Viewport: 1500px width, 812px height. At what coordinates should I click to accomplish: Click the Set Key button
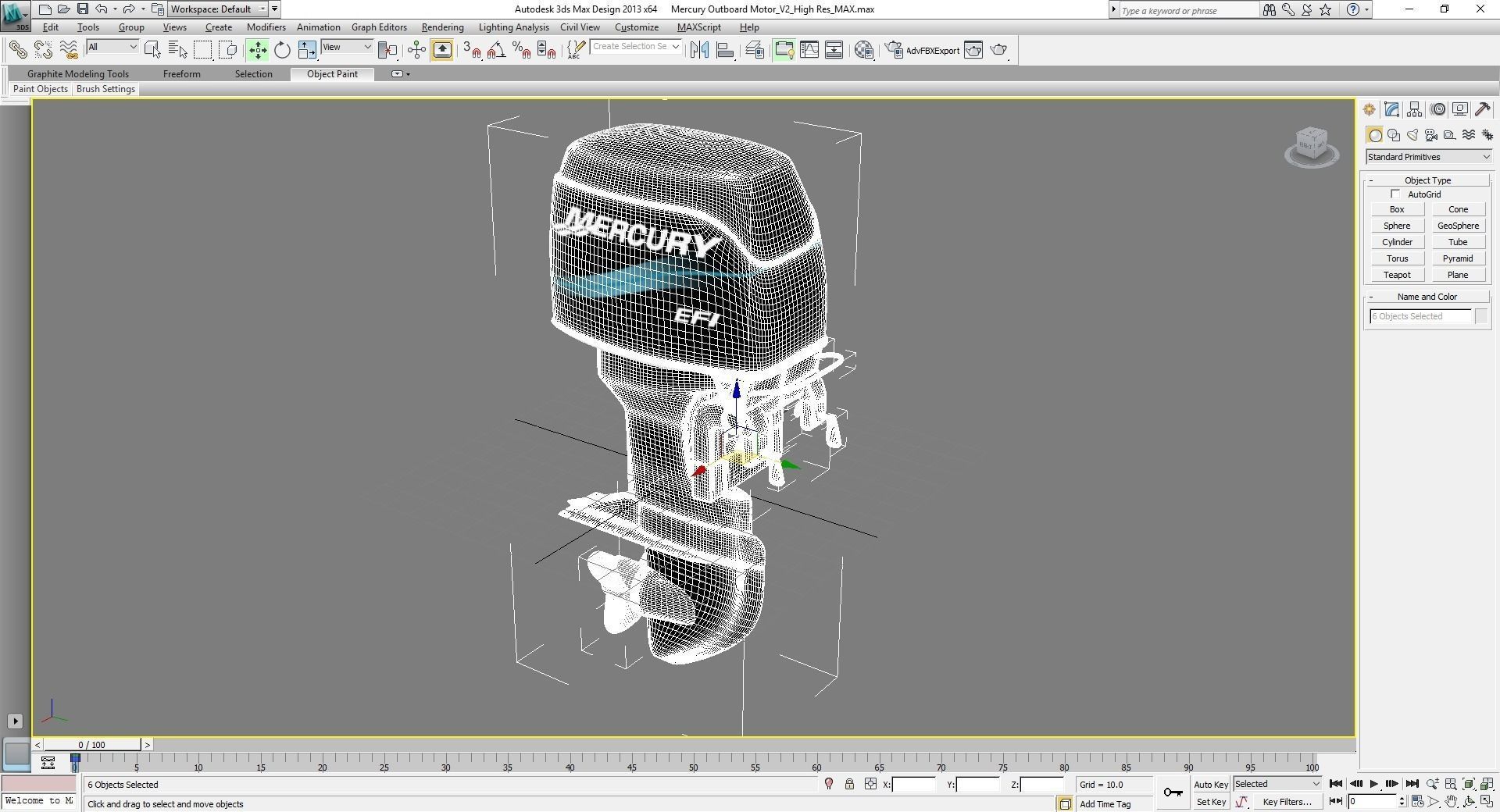click(1211, 802)
